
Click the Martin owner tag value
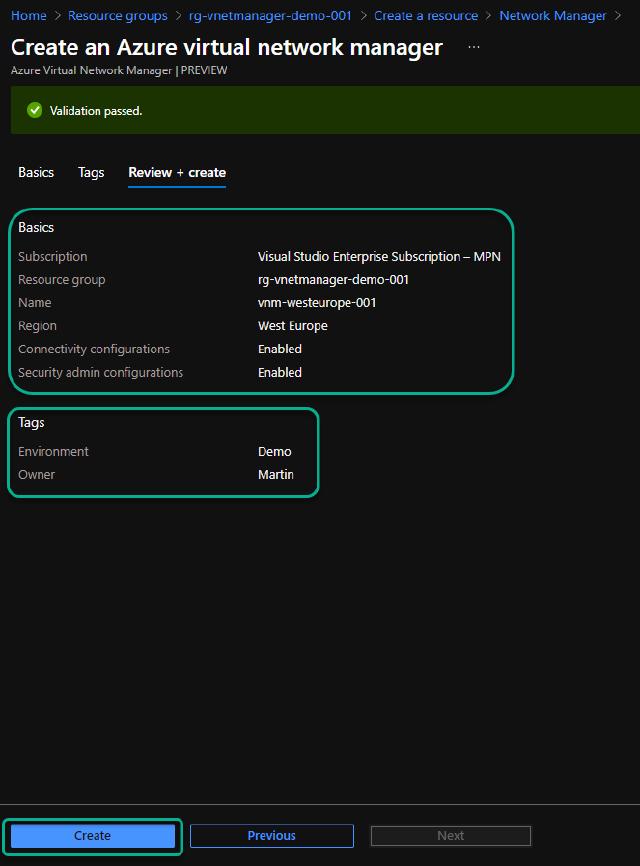(x=276, y=475)
